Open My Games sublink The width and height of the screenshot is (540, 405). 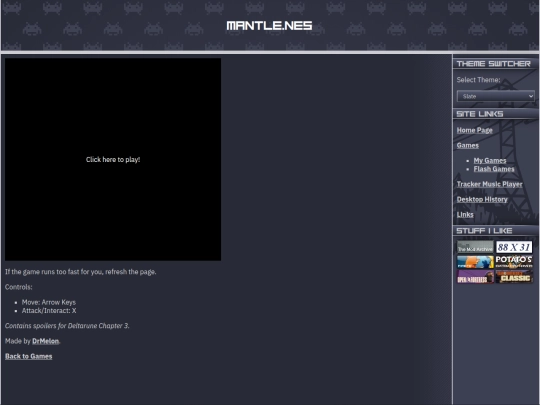pos(490,160)
